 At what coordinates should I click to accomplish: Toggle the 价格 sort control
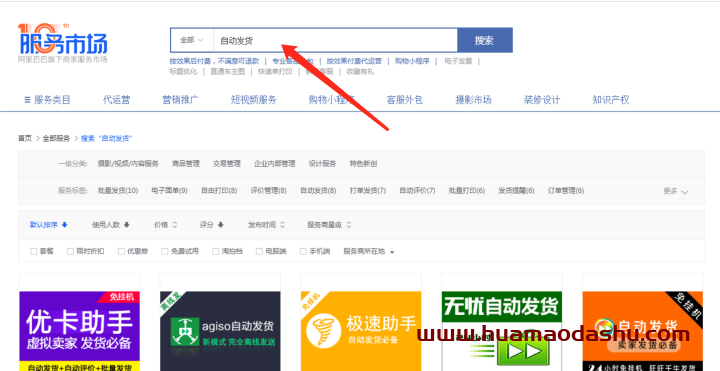click(166, 225)
